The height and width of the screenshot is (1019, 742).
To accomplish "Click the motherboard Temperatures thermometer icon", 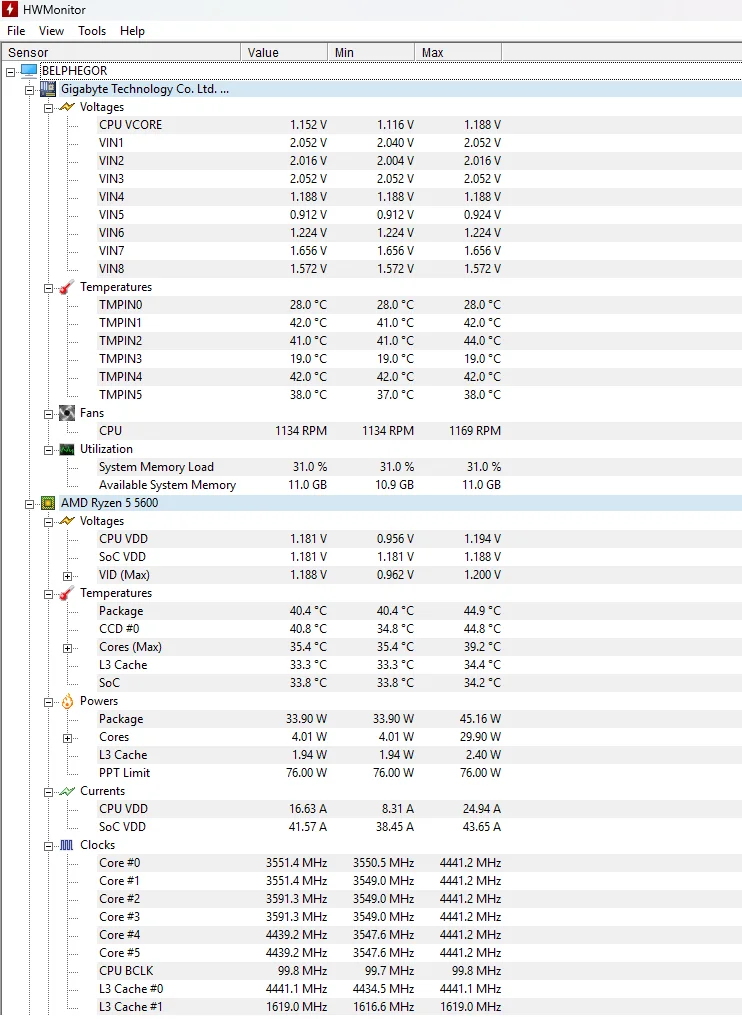I will click(x=67, y=287).
